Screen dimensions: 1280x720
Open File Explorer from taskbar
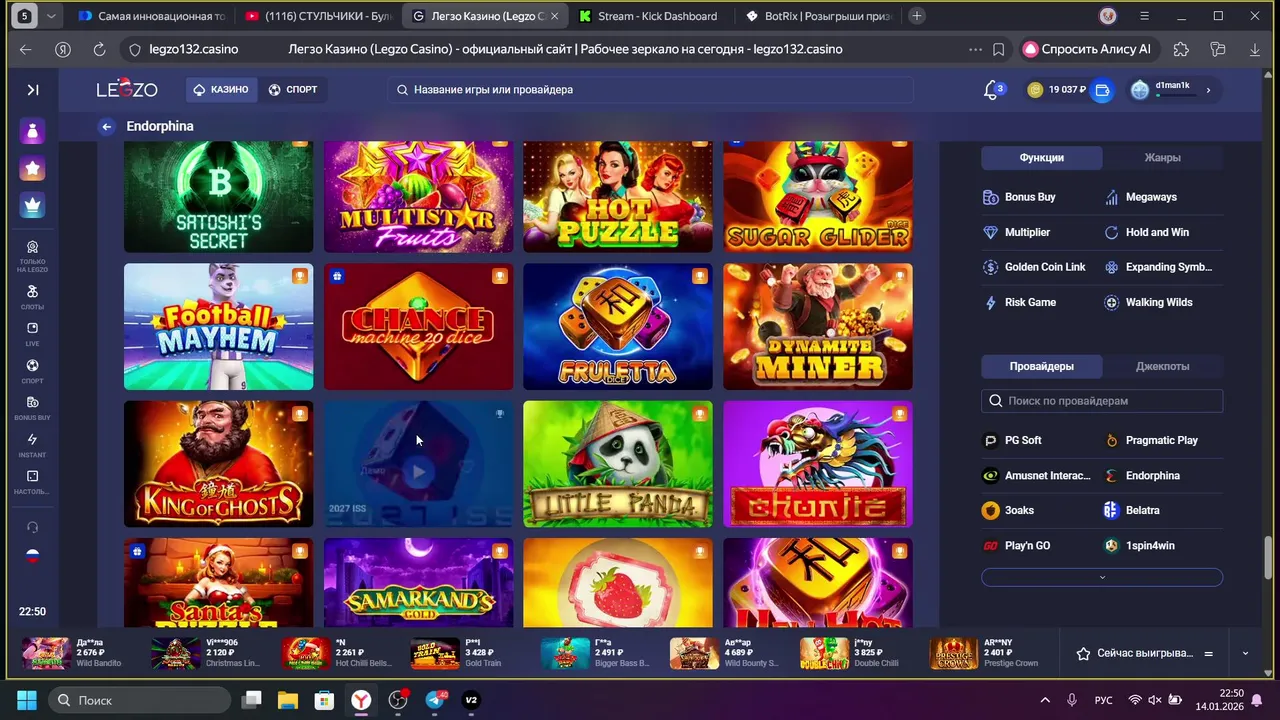coord(288,700)
